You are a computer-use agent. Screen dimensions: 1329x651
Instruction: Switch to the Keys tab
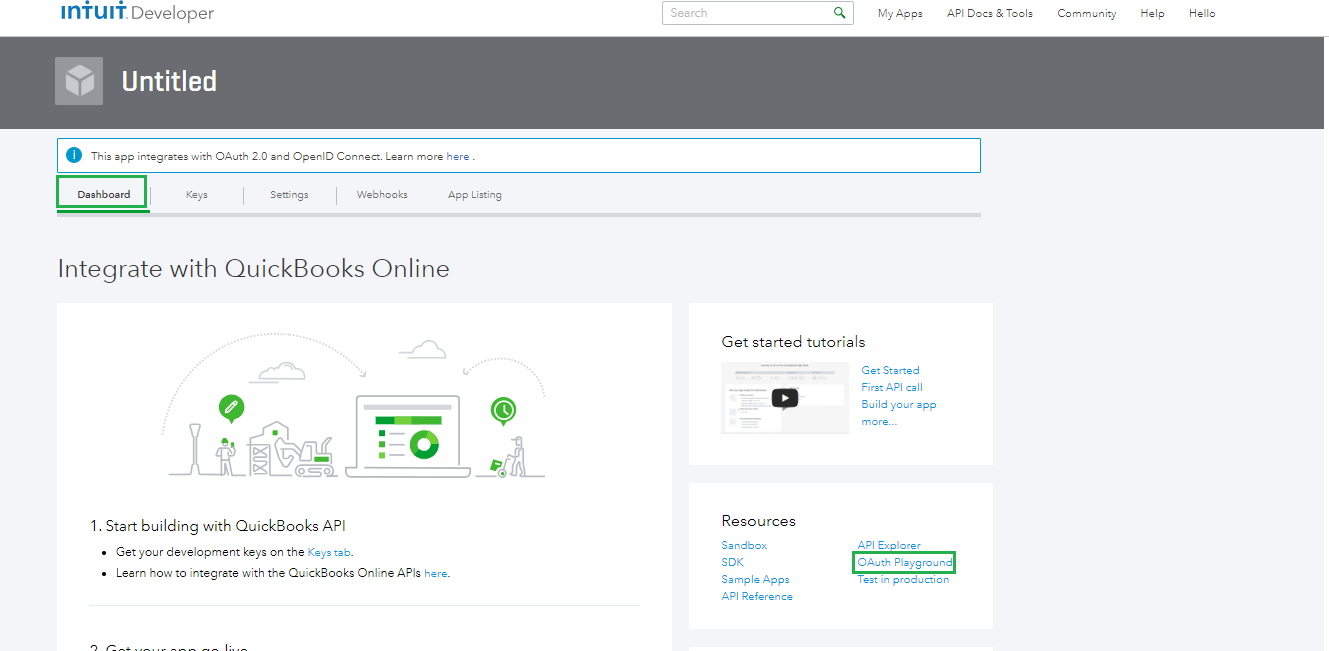[197, 195]
